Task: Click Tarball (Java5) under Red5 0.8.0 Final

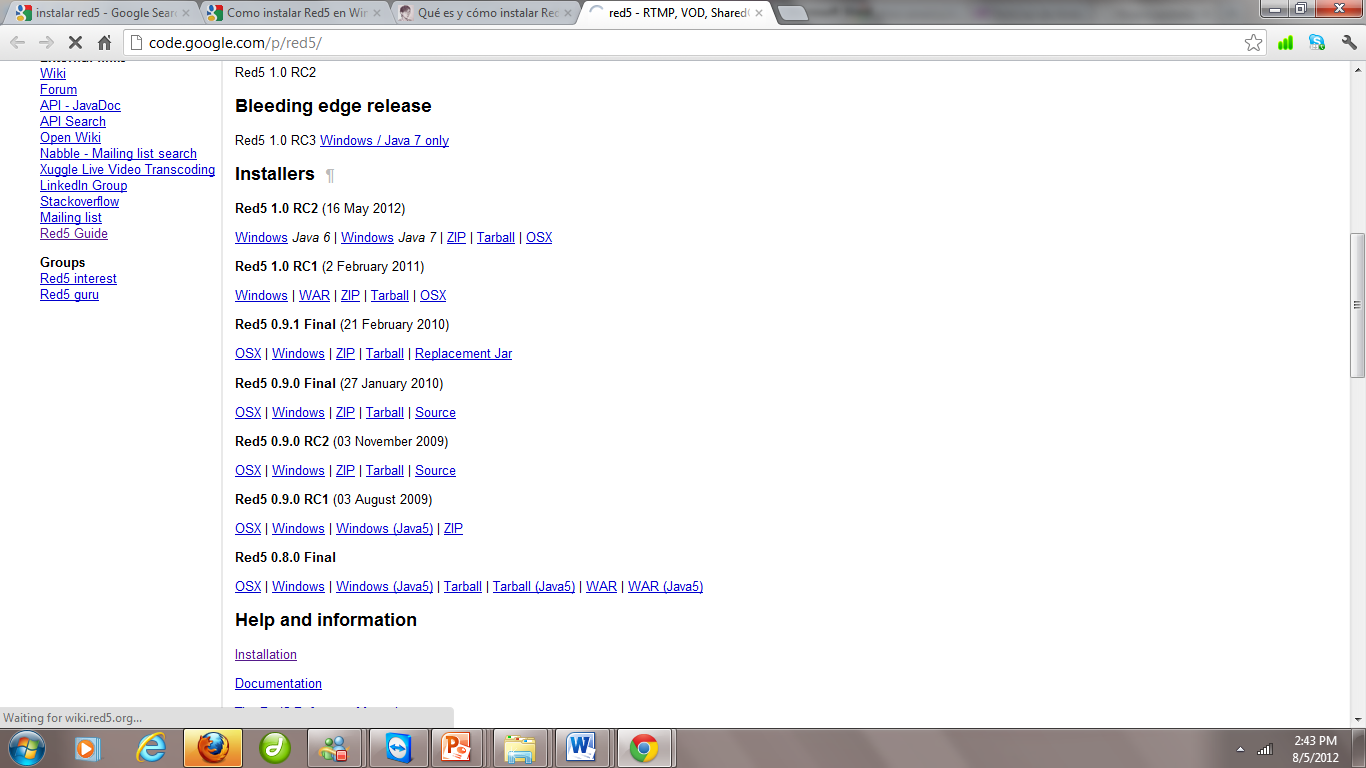Action: [x=534, y=586]
